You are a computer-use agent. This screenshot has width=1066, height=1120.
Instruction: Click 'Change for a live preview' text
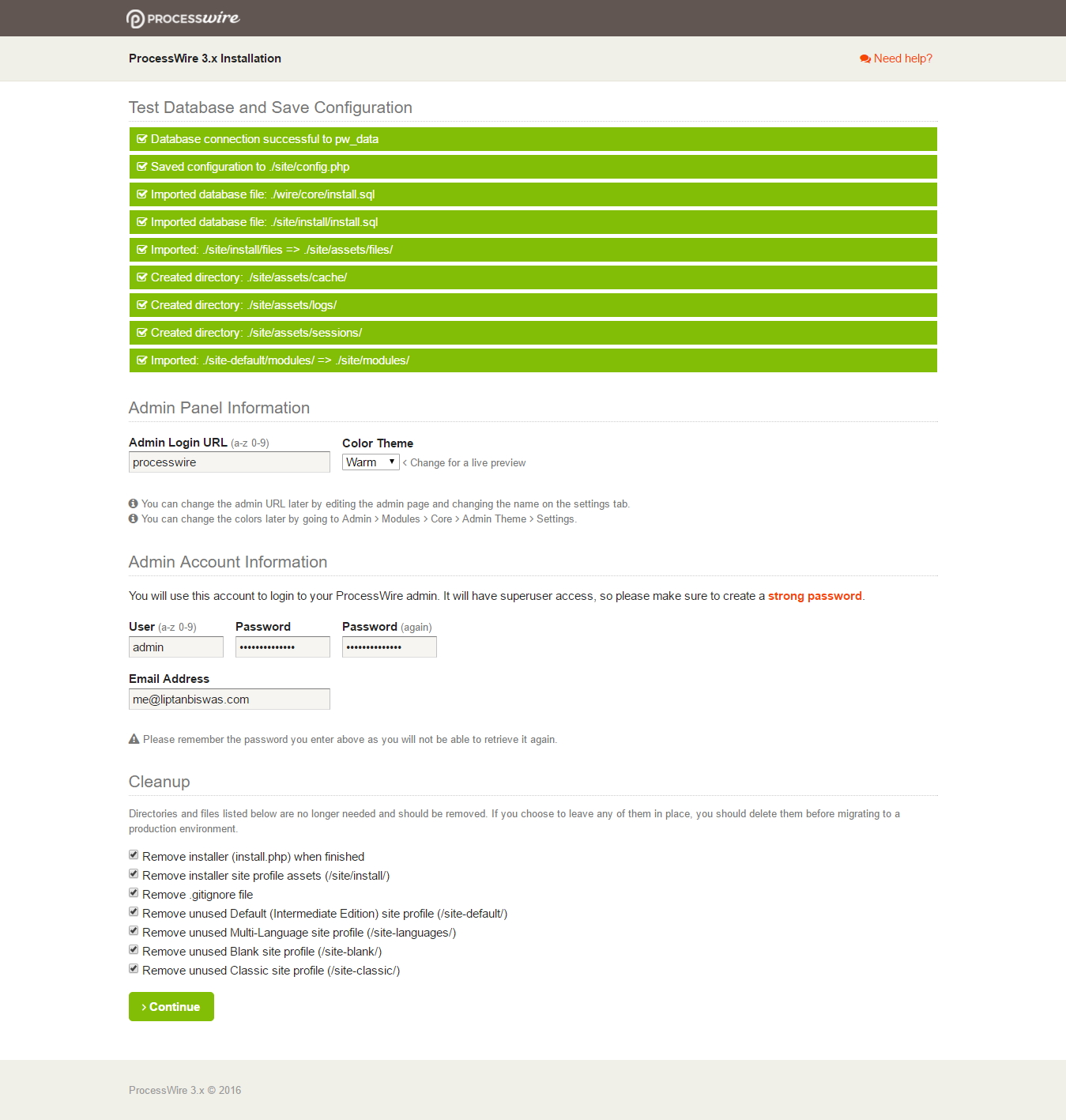(468, 463)
